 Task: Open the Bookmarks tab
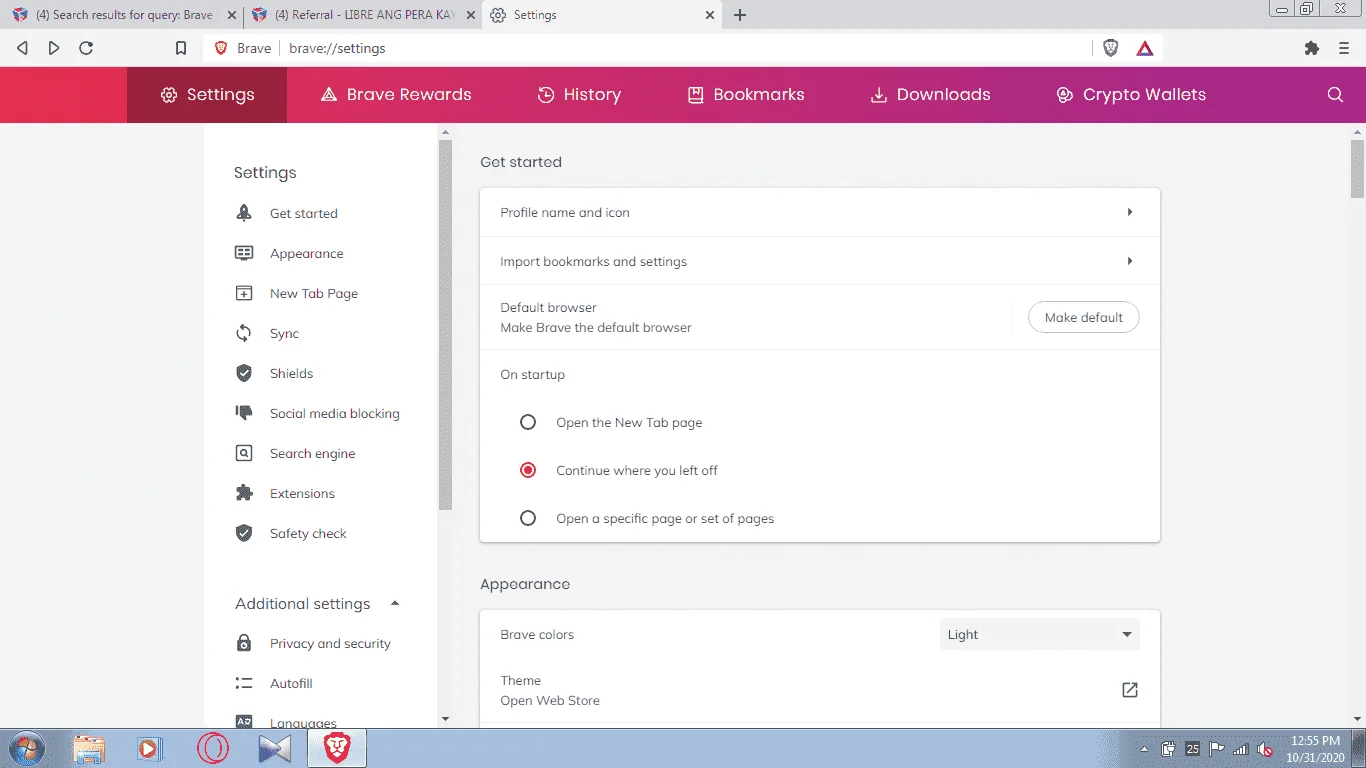coord(746,95)
